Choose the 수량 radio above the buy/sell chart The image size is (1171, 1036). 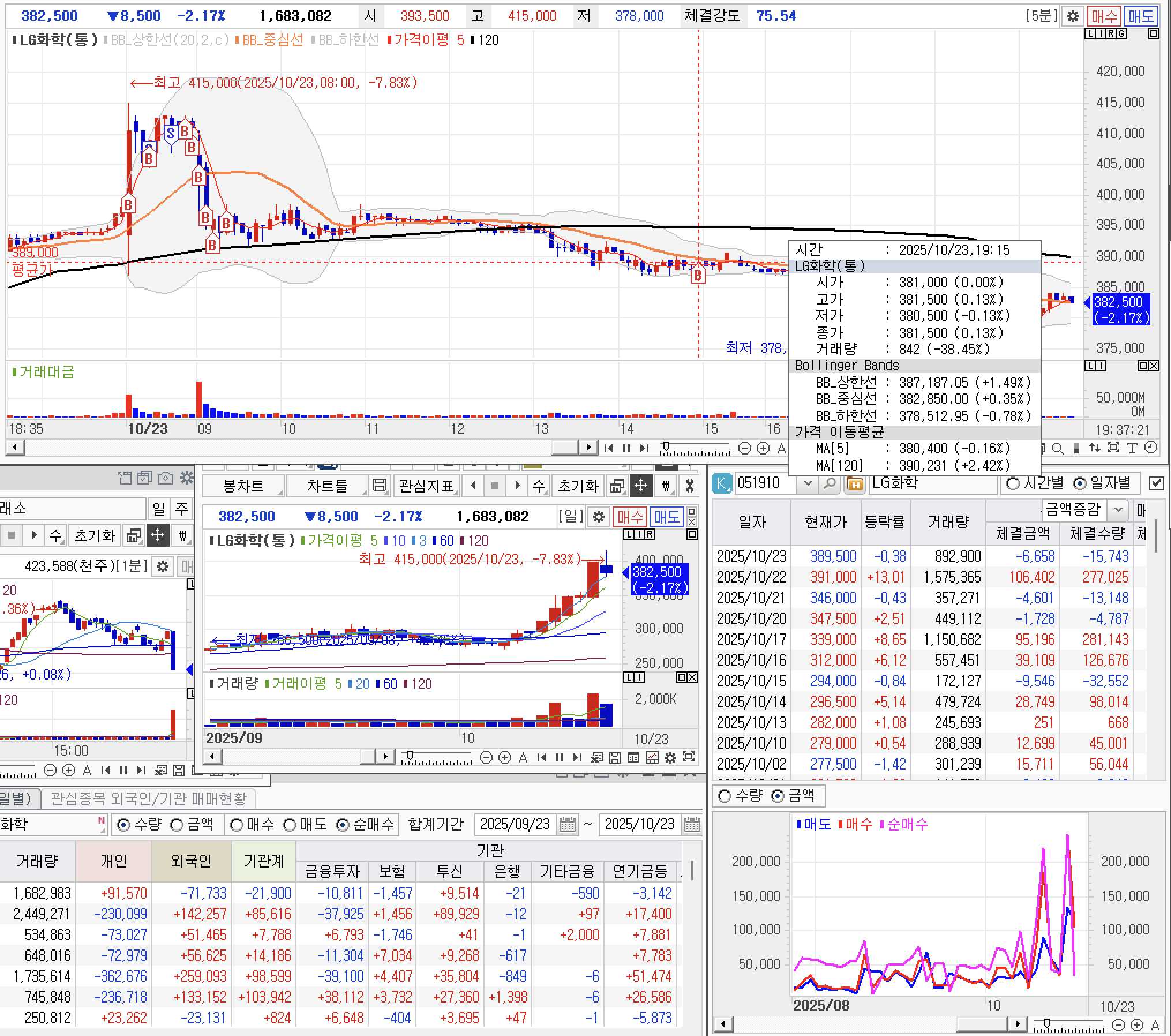click(725, 796)
